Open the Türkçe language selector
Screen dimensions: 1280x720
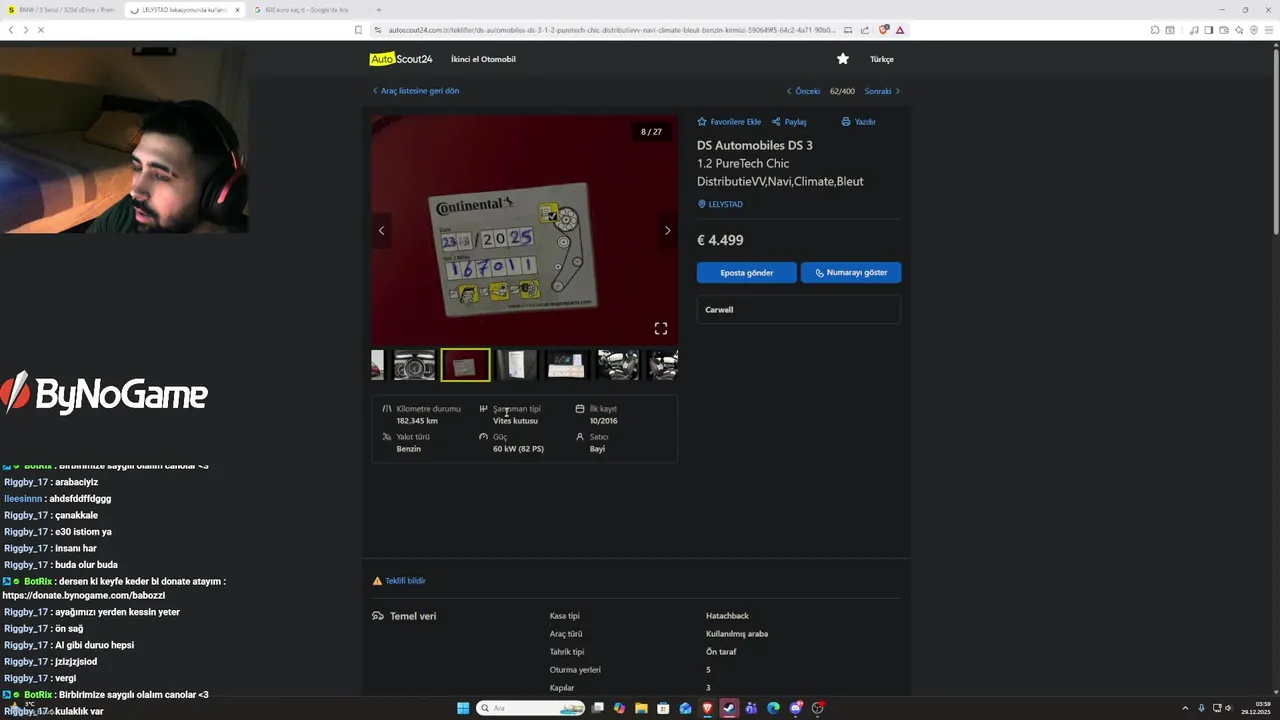tap(881, 59)
